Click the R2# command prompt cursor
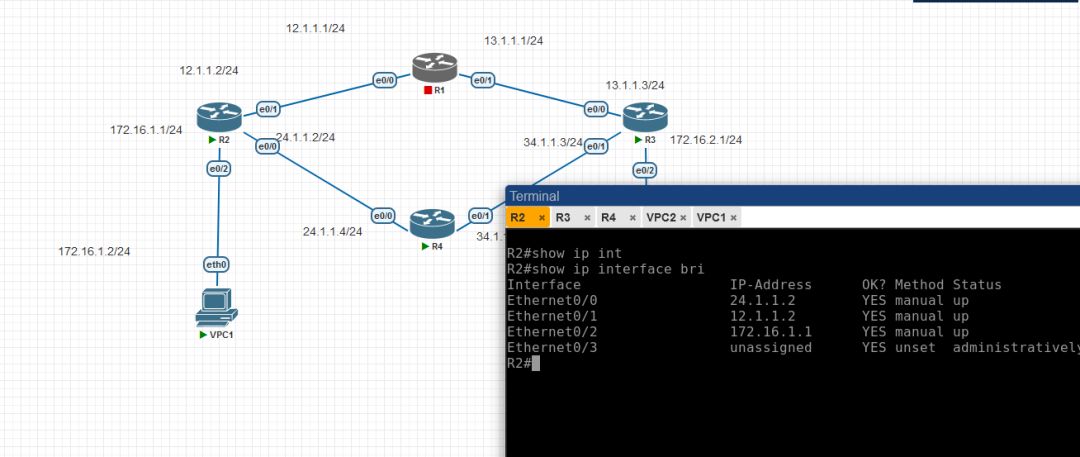Viewport: 1080px width, 457px height. click(536, 363)
